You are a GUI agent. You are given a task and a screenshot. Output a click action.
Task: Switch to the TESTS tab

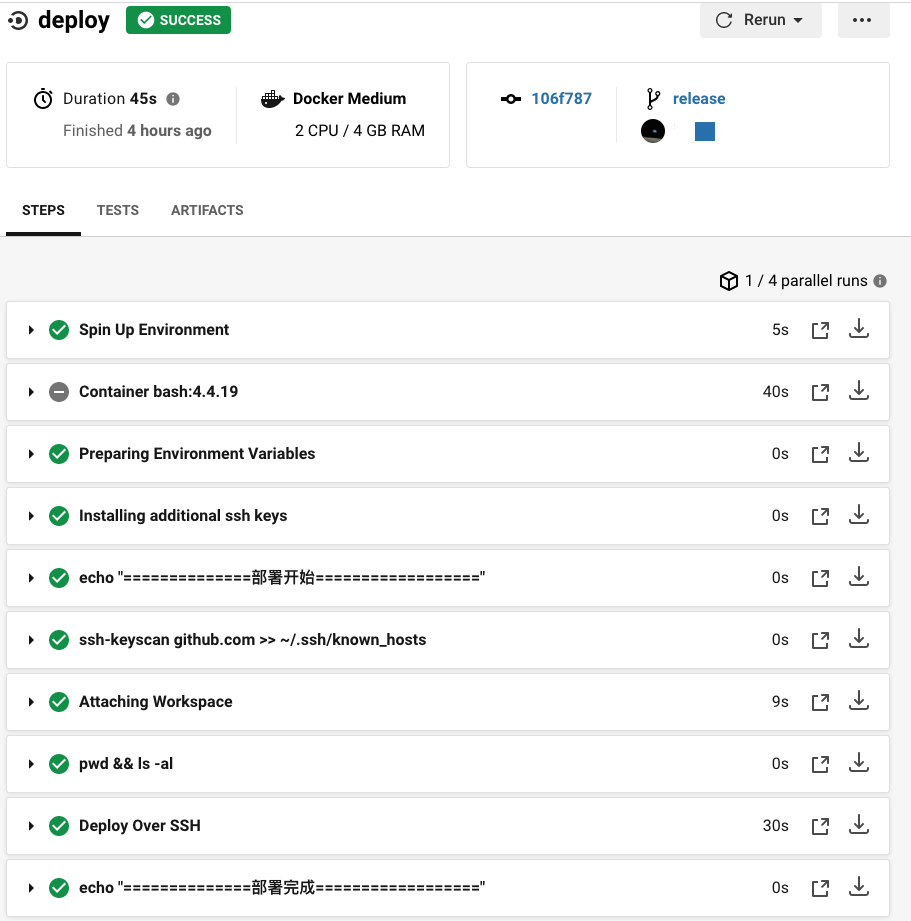(x=118, y=210)
